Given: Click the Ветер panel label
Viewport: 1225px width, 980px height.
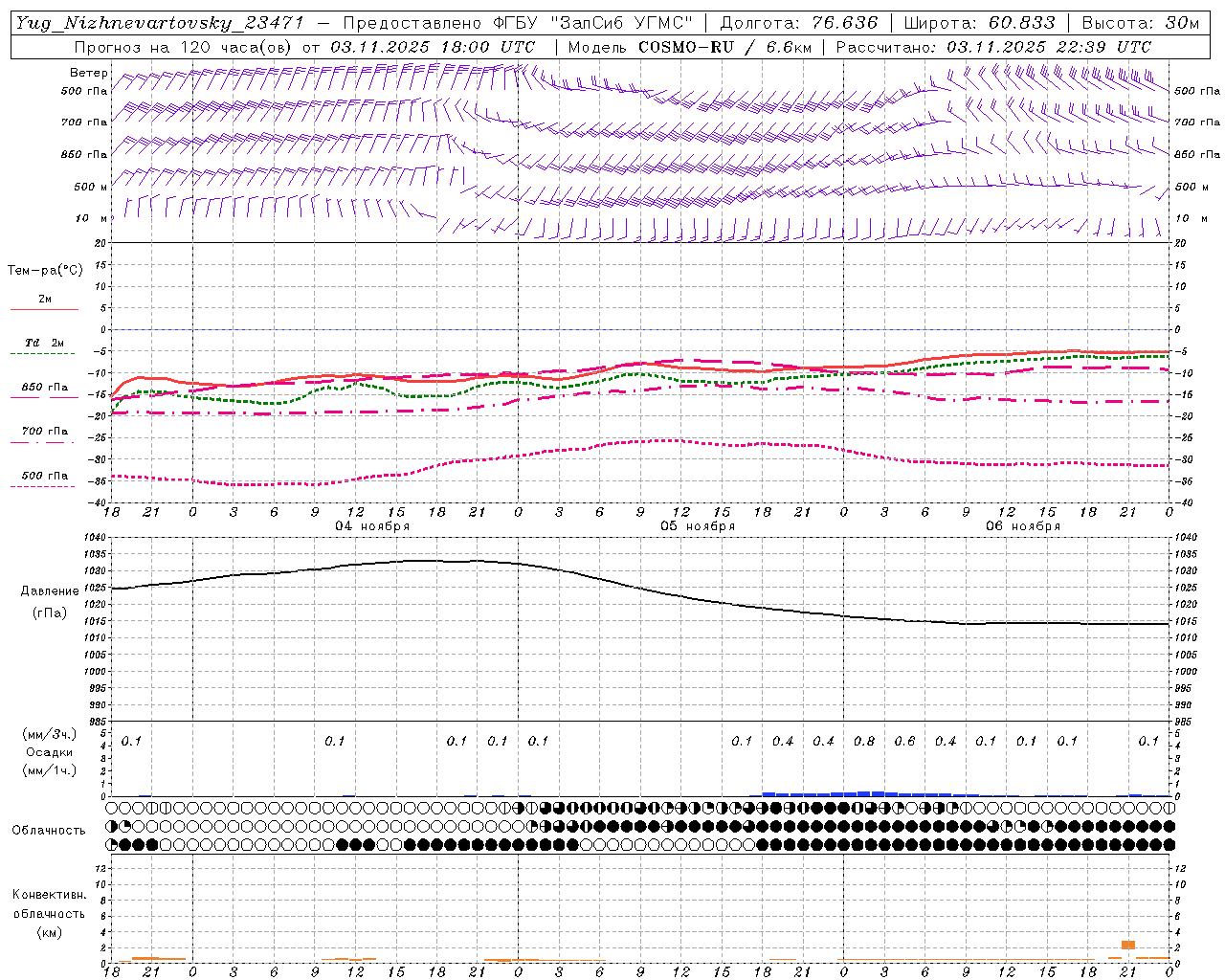Looking at the screenshot, I should click(x=88, y=73).
